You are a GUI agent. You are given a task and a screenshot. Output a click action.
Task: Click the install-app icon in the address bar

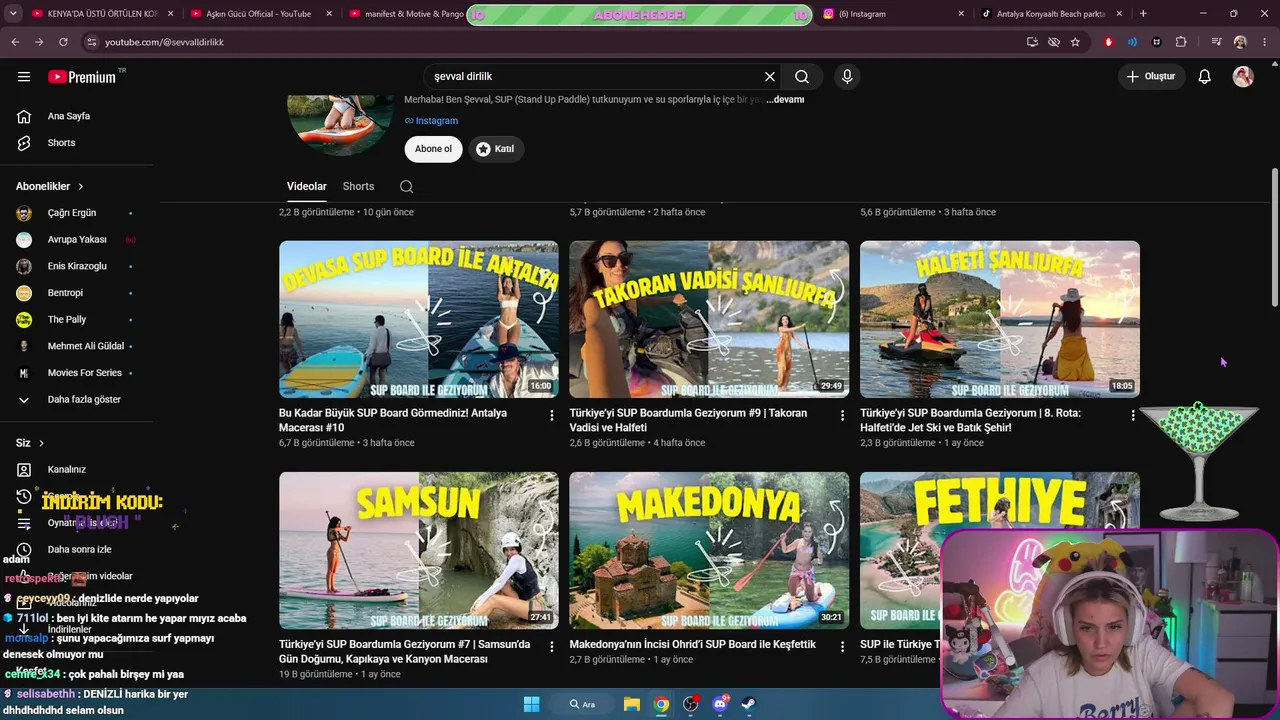[x=1032, y=42]
